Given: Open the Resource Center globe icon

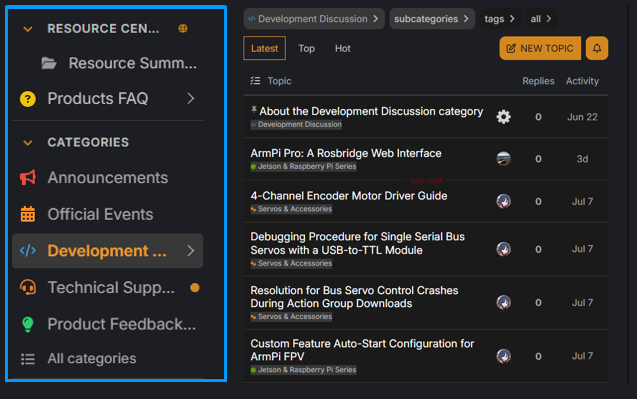Looking at the screenshot, I should [x=183, y=28].
